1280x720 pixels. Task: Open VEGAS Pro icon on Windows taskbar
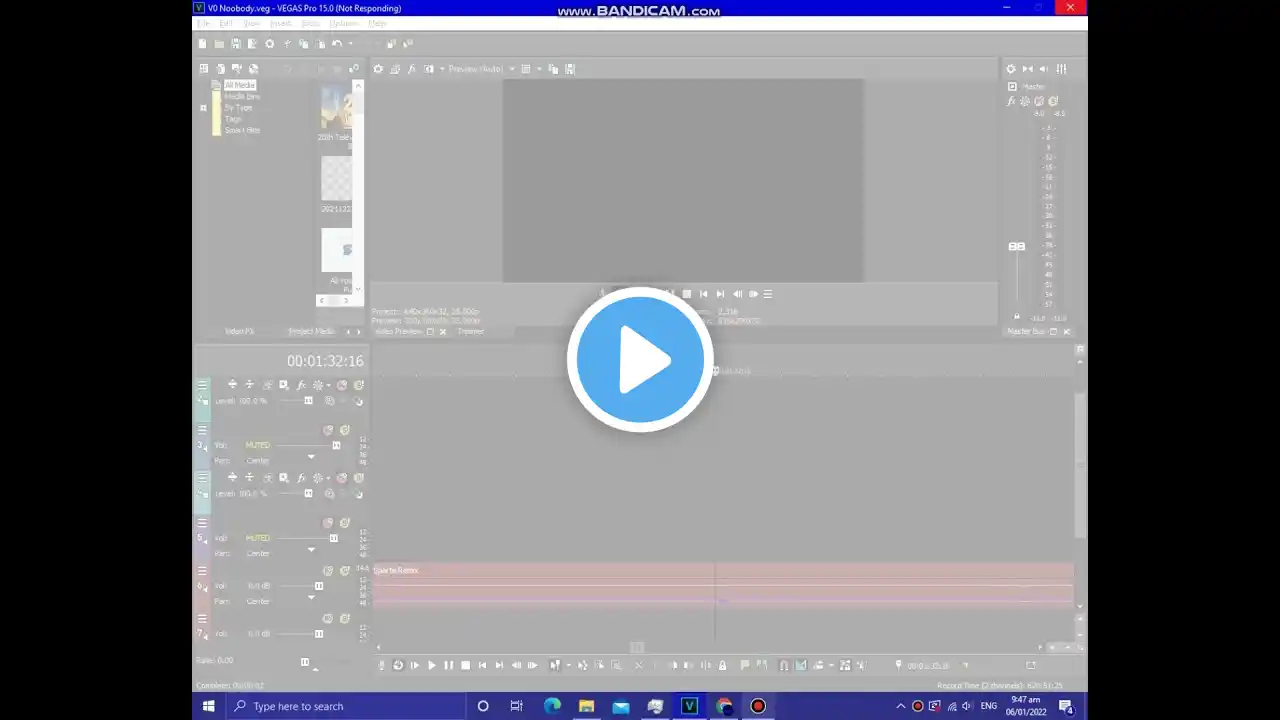coord(689,706)
